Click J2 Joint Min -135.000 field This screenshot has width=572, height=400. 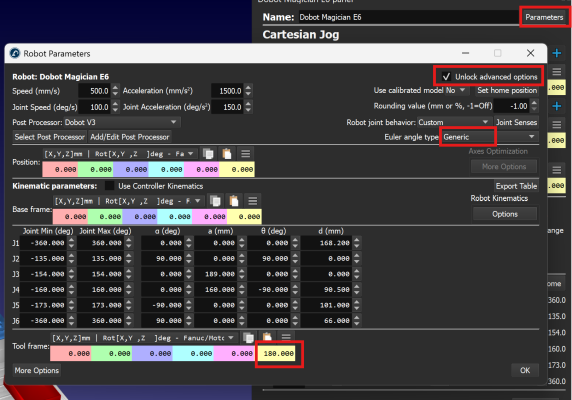tap(43, 259)
